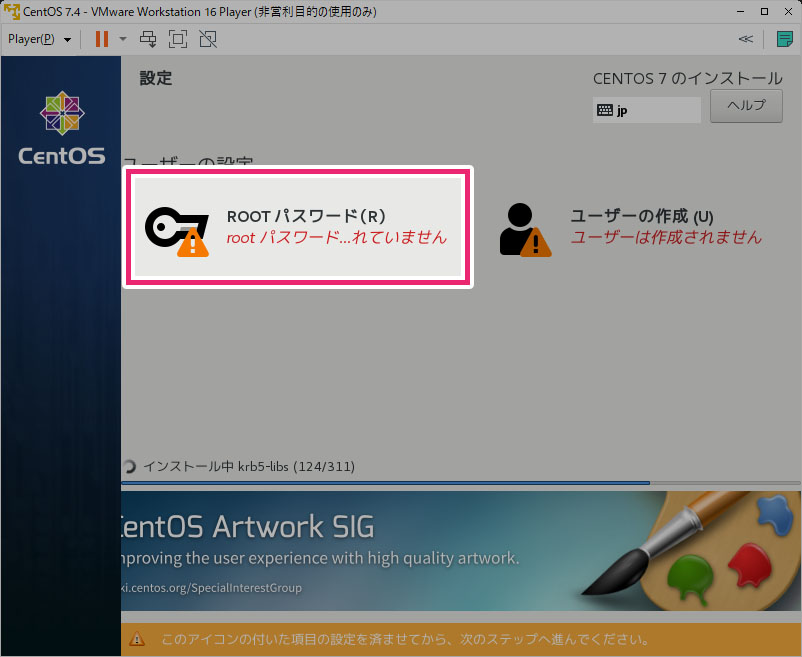802x657 pixels.
Task: Enter full screen mode icon
Action: click(x=178, y=39)
